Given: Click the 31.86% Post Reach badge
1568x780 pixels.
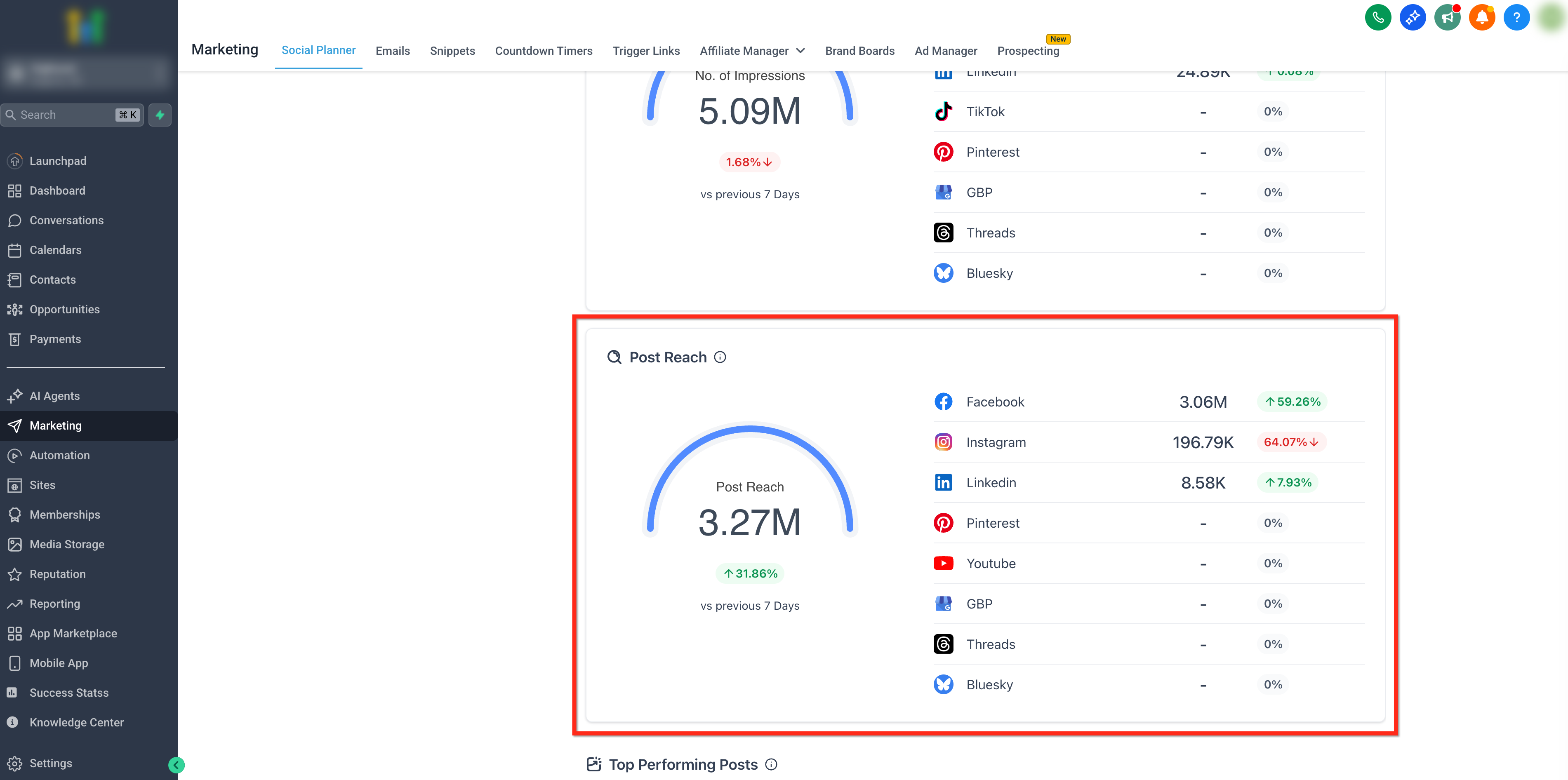Looking at the screenshot, I should point(750,574).
